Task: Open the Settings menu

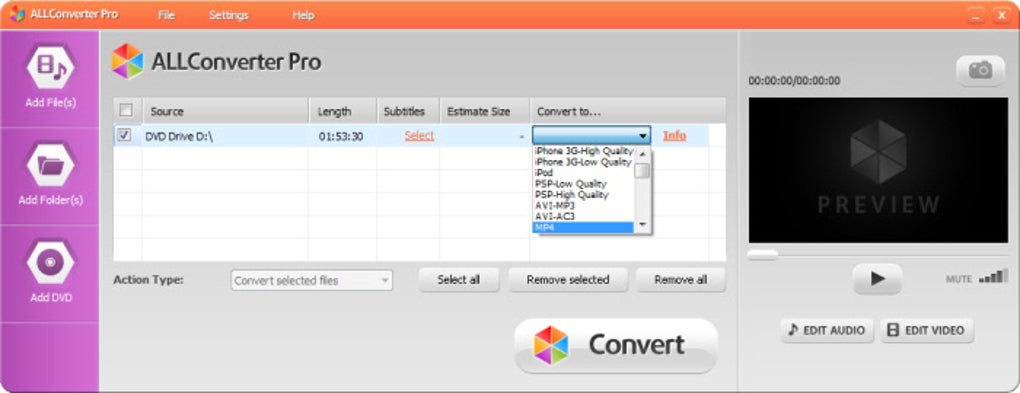Action: [228, 15]
